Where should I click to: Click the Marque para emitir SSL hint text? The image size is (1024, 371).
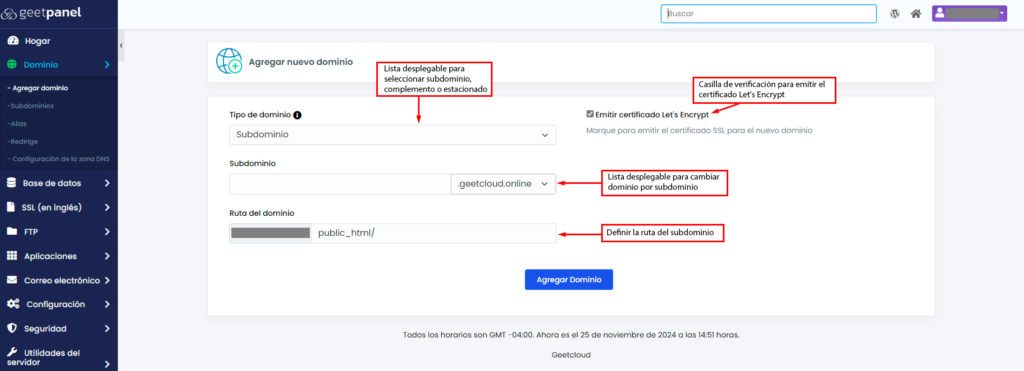tap(699, 131)
